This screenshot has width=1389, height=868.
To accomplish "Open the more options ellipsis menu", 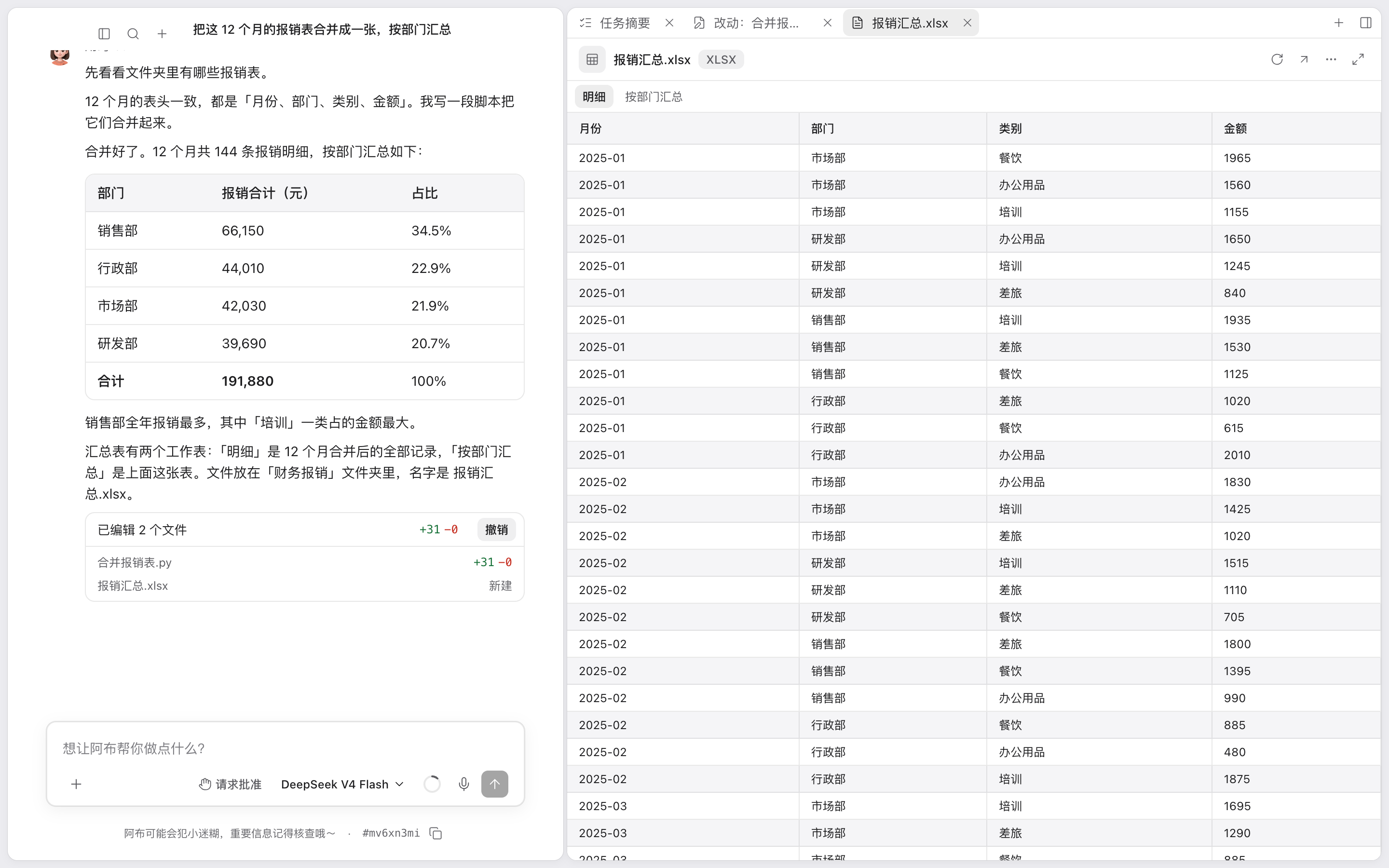I will (1331, 60).
